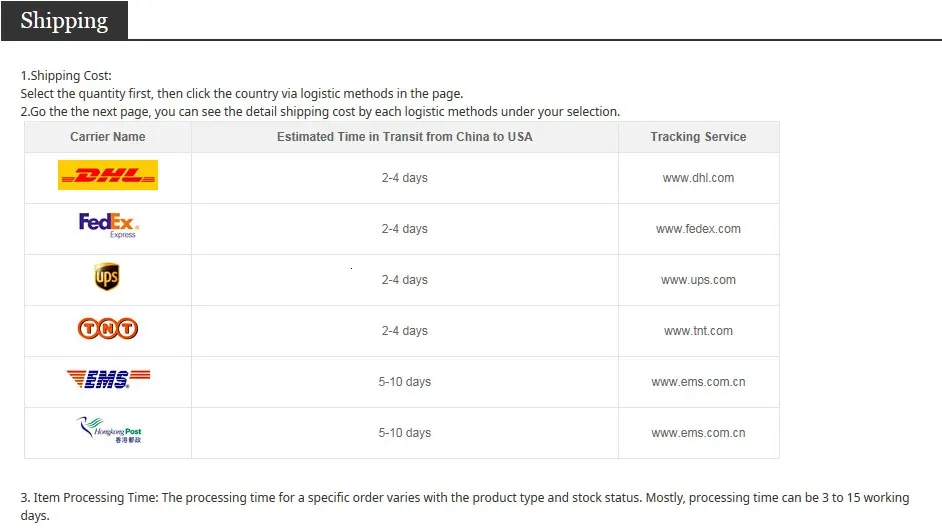Click the EMS 5-10 days transit cell
The height and width of the screenshot is (530, 942).
coord(404,382)
